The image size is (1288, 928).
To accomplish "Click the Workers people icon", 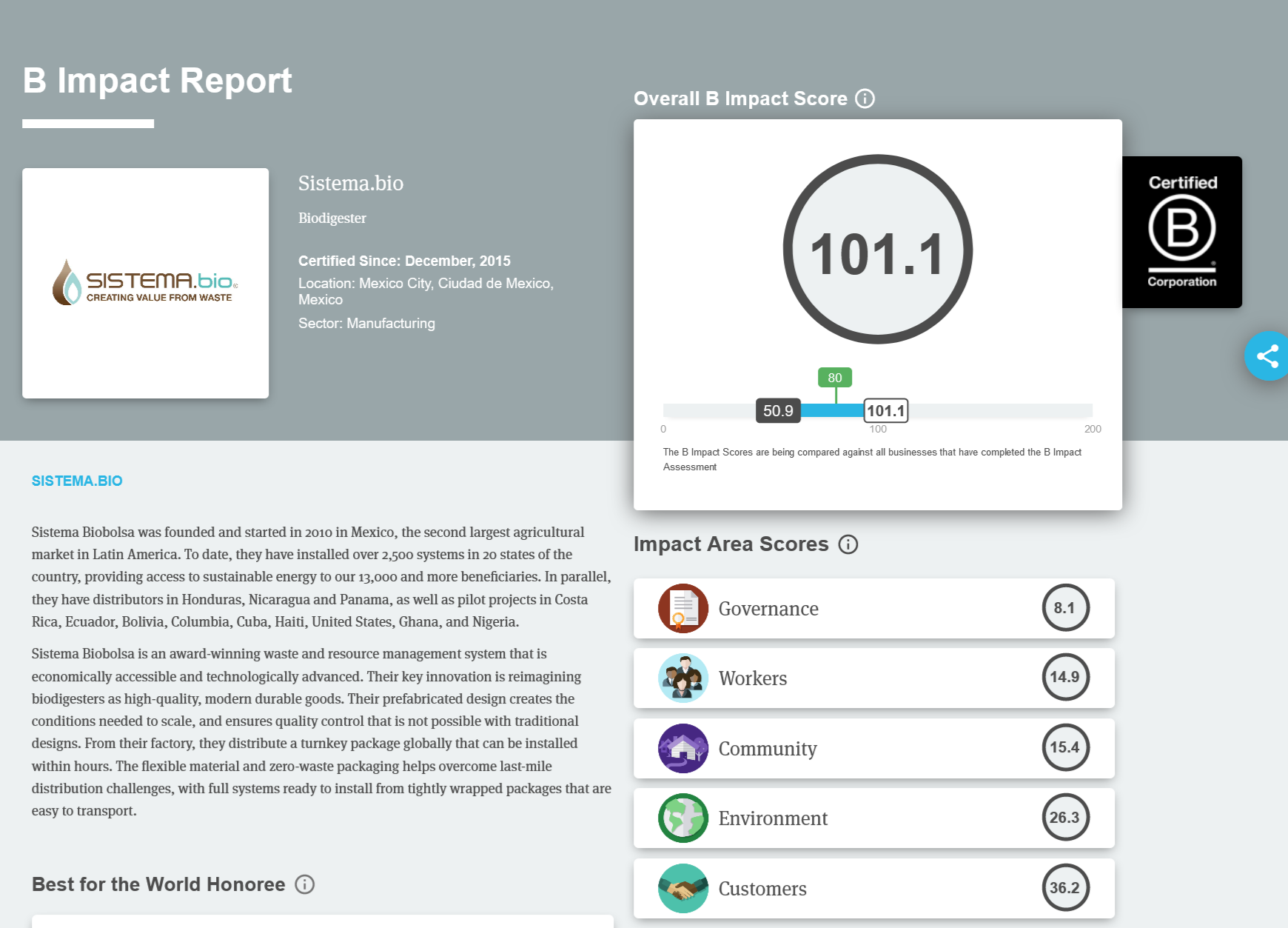I will click(x=683, y=678).
